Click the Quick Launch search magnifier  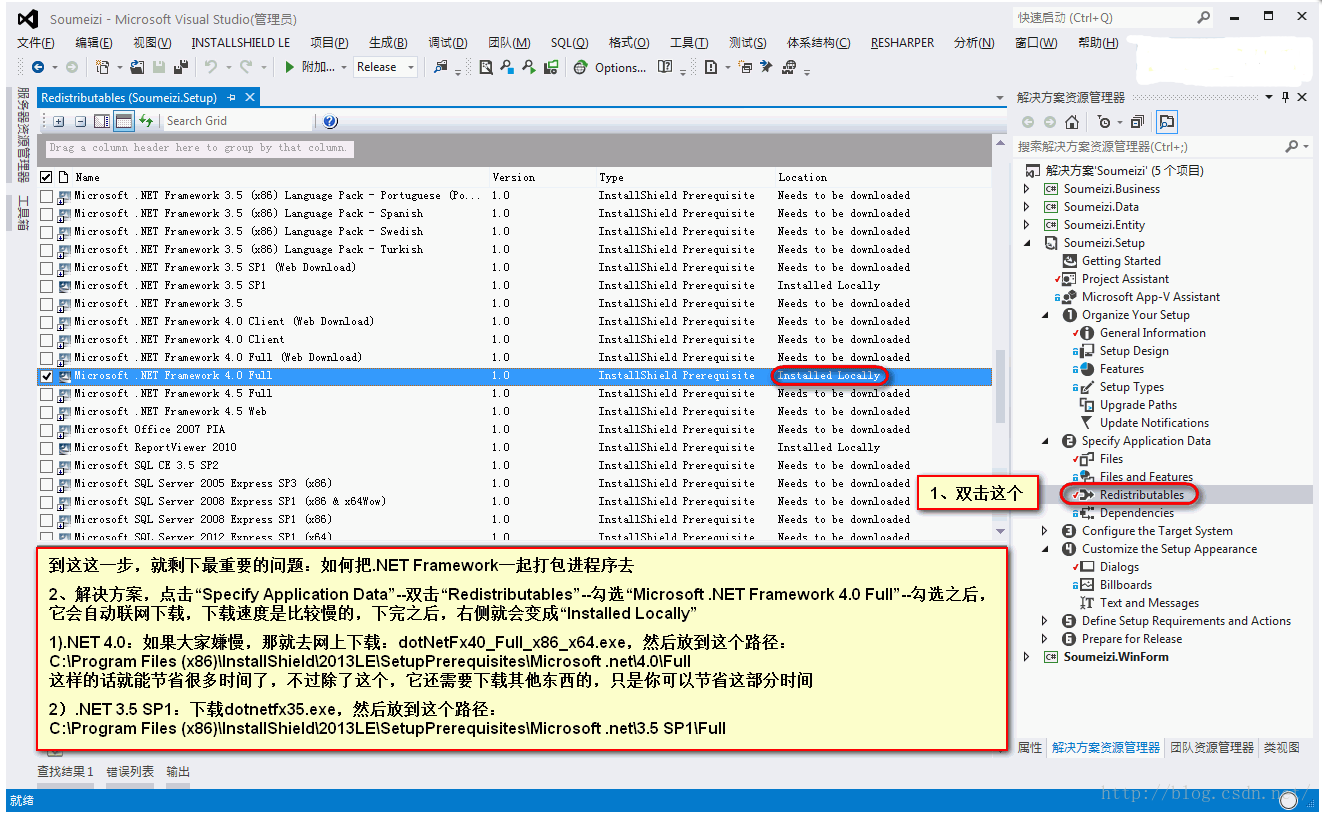1204,17
